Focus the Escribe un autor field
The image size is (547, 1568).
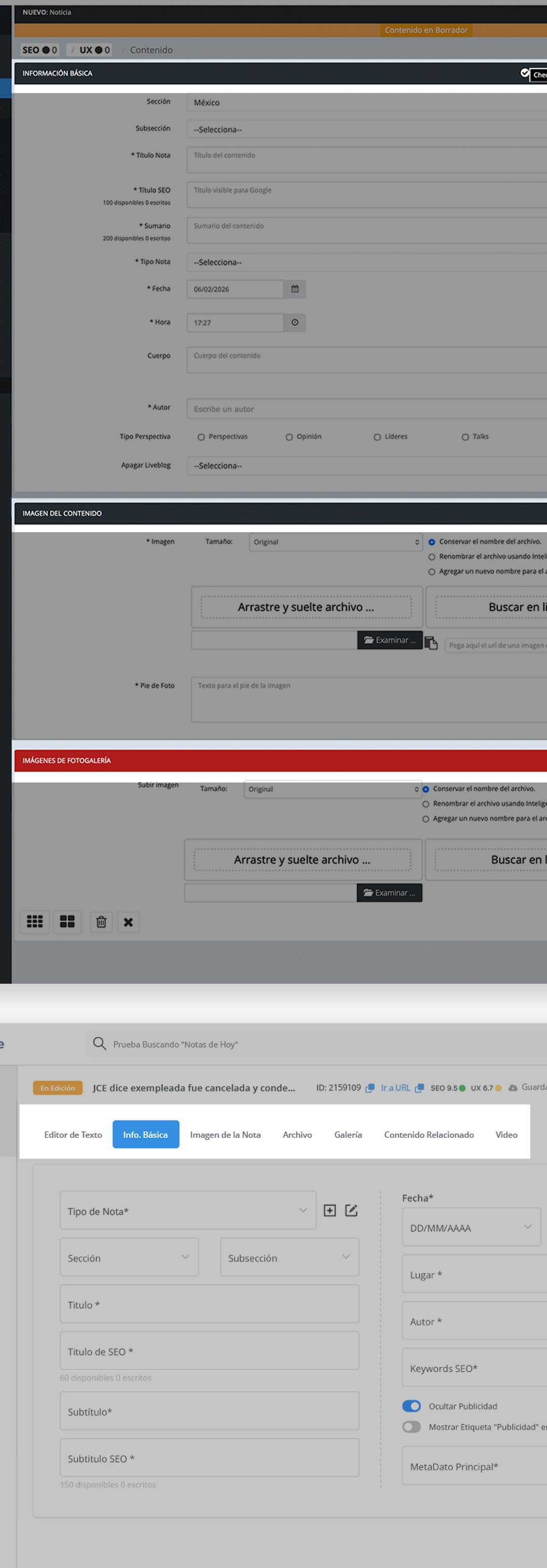[367, 409]
